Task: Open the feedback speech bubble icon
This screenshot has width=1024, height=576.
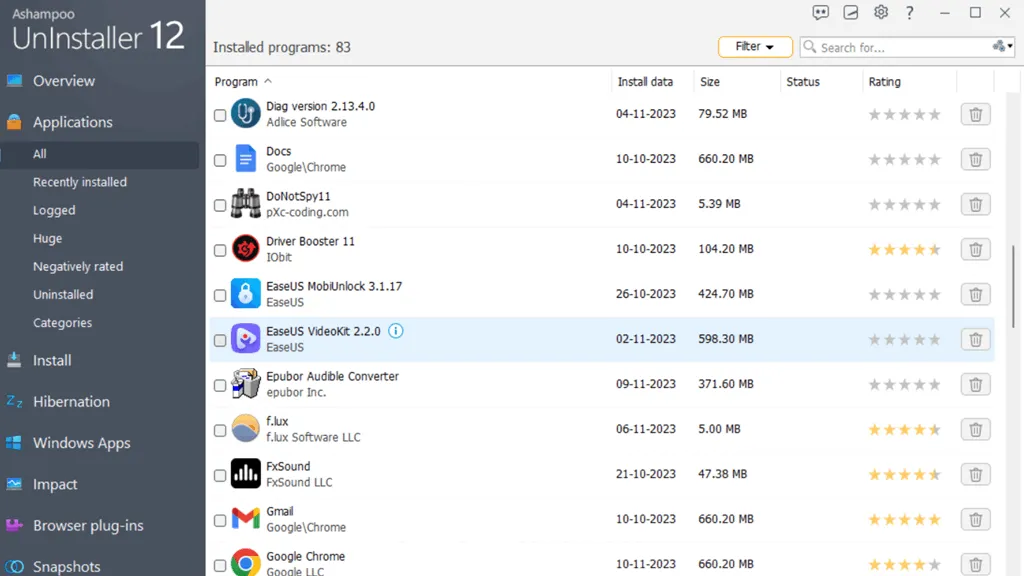Action: pos(821,12)
